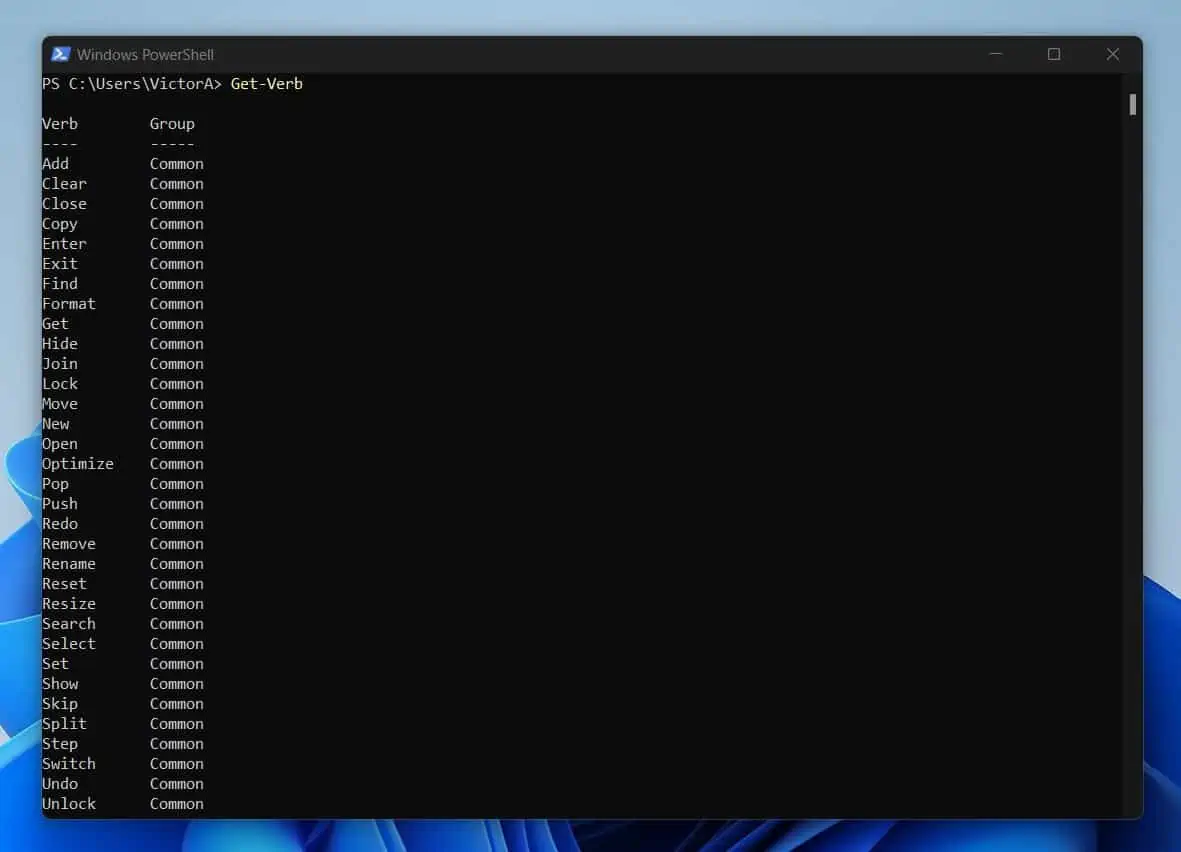Click the PowerShell icon in title bar
Image resolution: width=1181 pixels, height=852 pixels.
(61, 54)
